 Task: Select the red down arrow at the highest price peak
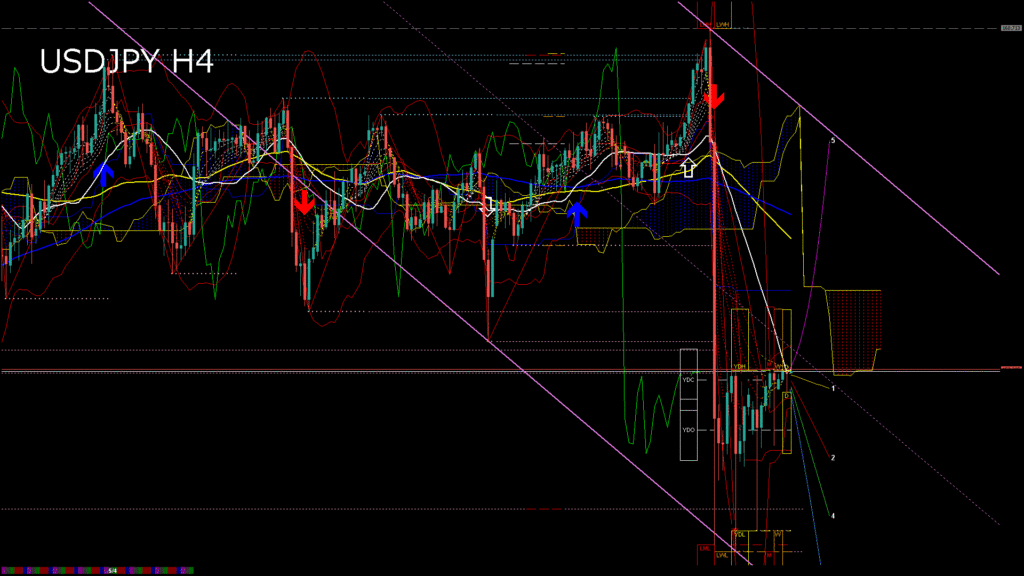coord(714,97)
